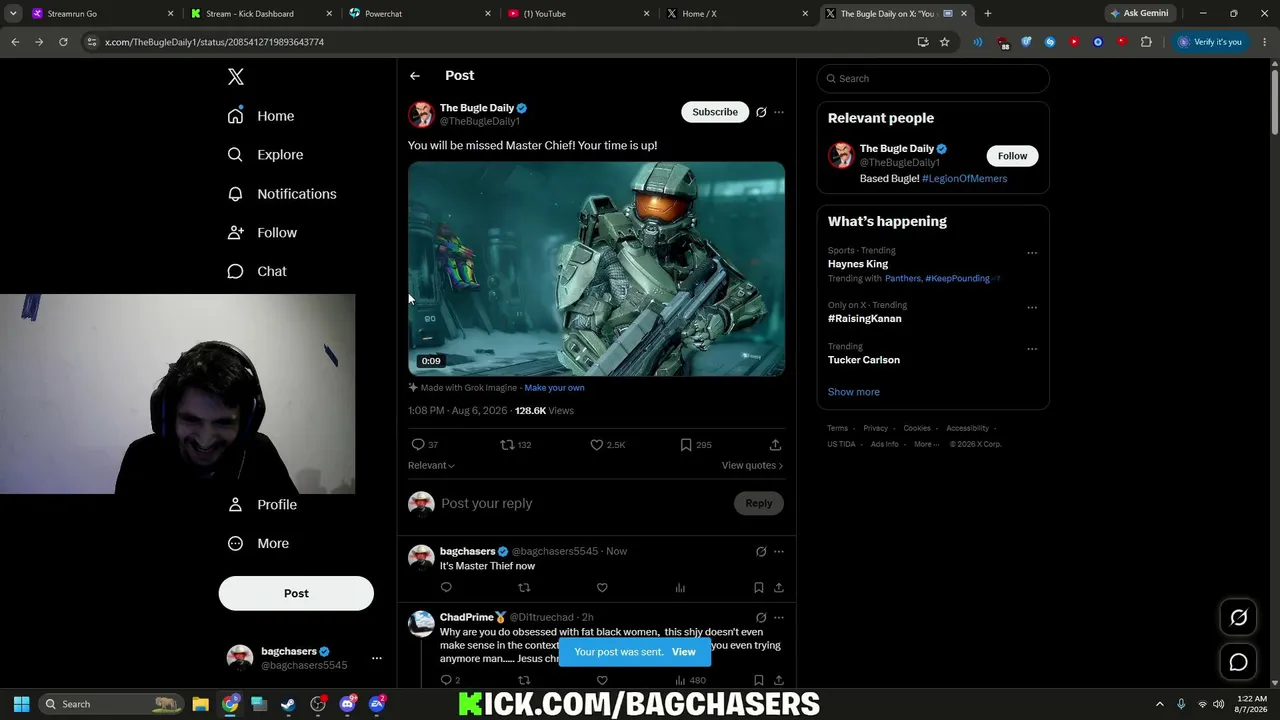The height and width of the screenshot is (720, 1280).
Task: Show hidden system tray icons
Action: 1160,704
